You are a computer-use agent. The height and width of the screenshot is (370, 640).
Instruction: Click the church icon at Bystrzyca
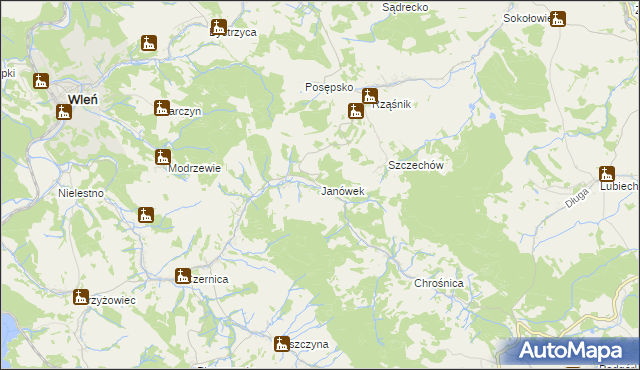pos(219,27)
